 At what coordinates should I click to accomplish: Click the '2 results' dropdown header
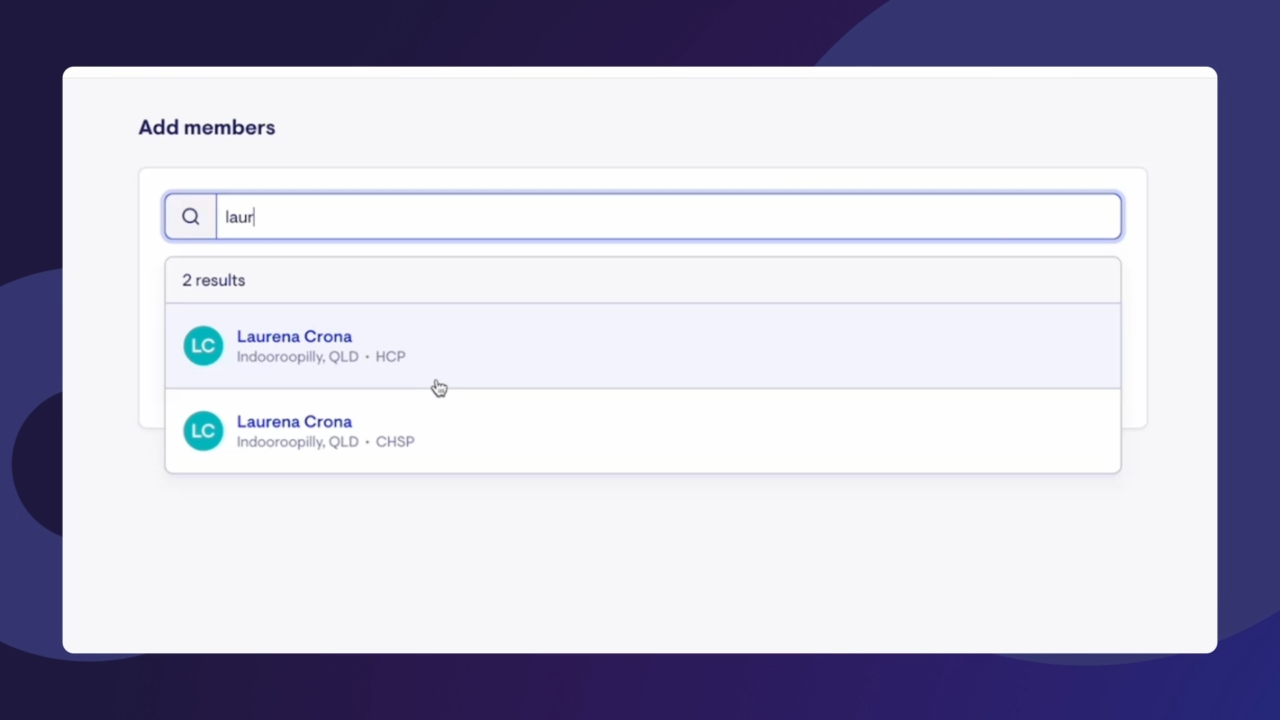[213, 281]
